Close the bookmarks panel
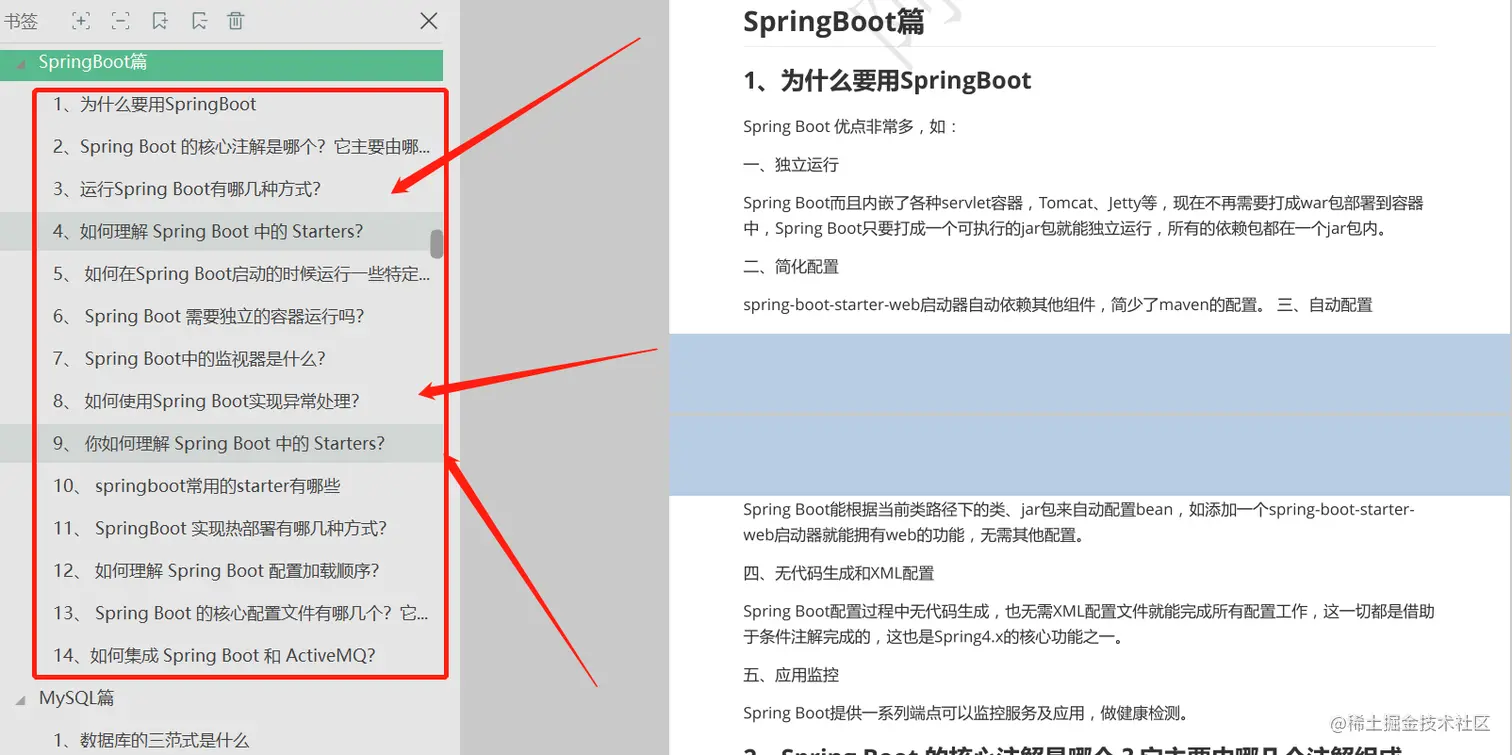 pos(429,20)
